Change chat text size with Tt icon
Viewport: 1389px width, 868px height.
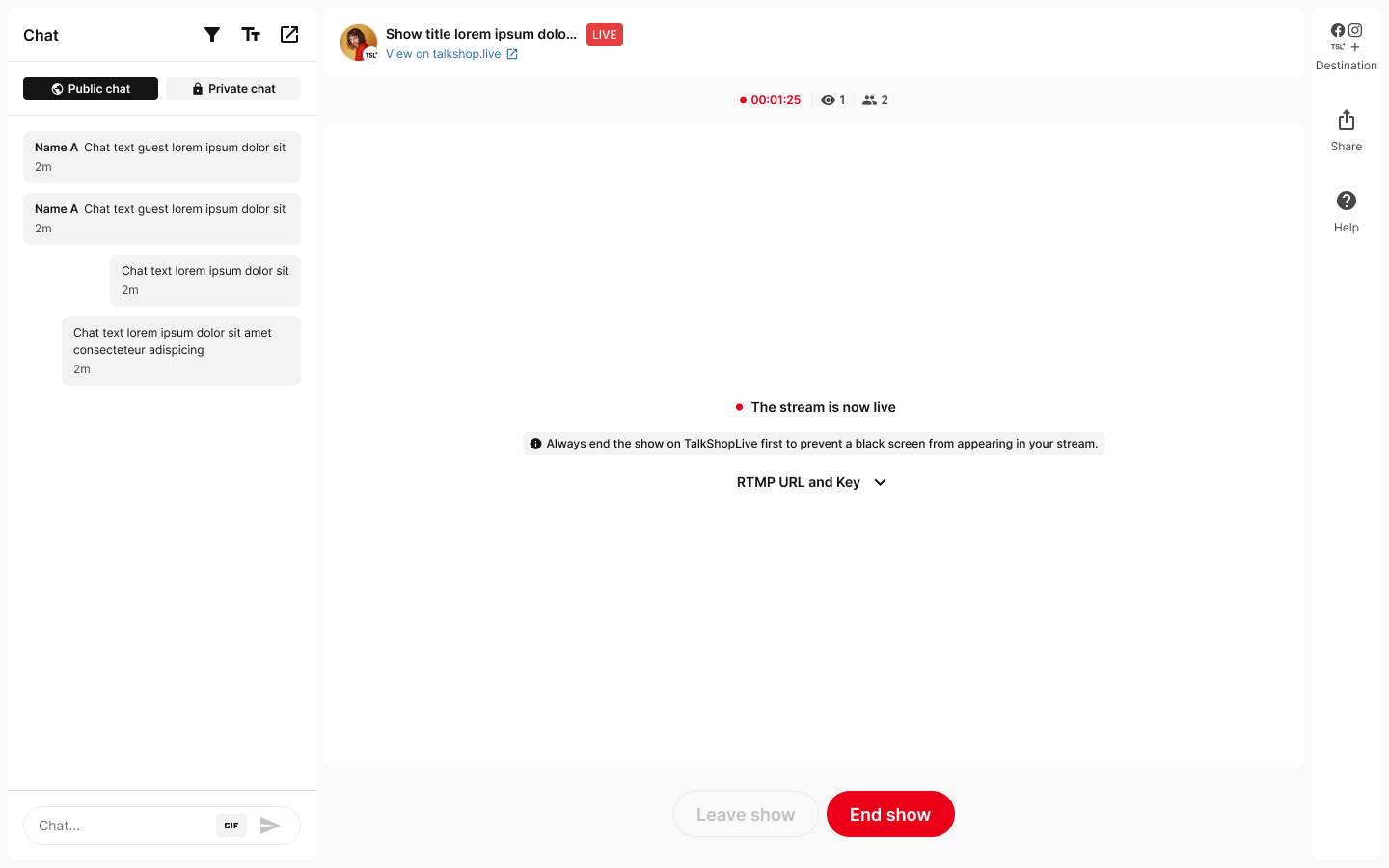(251, 35)
